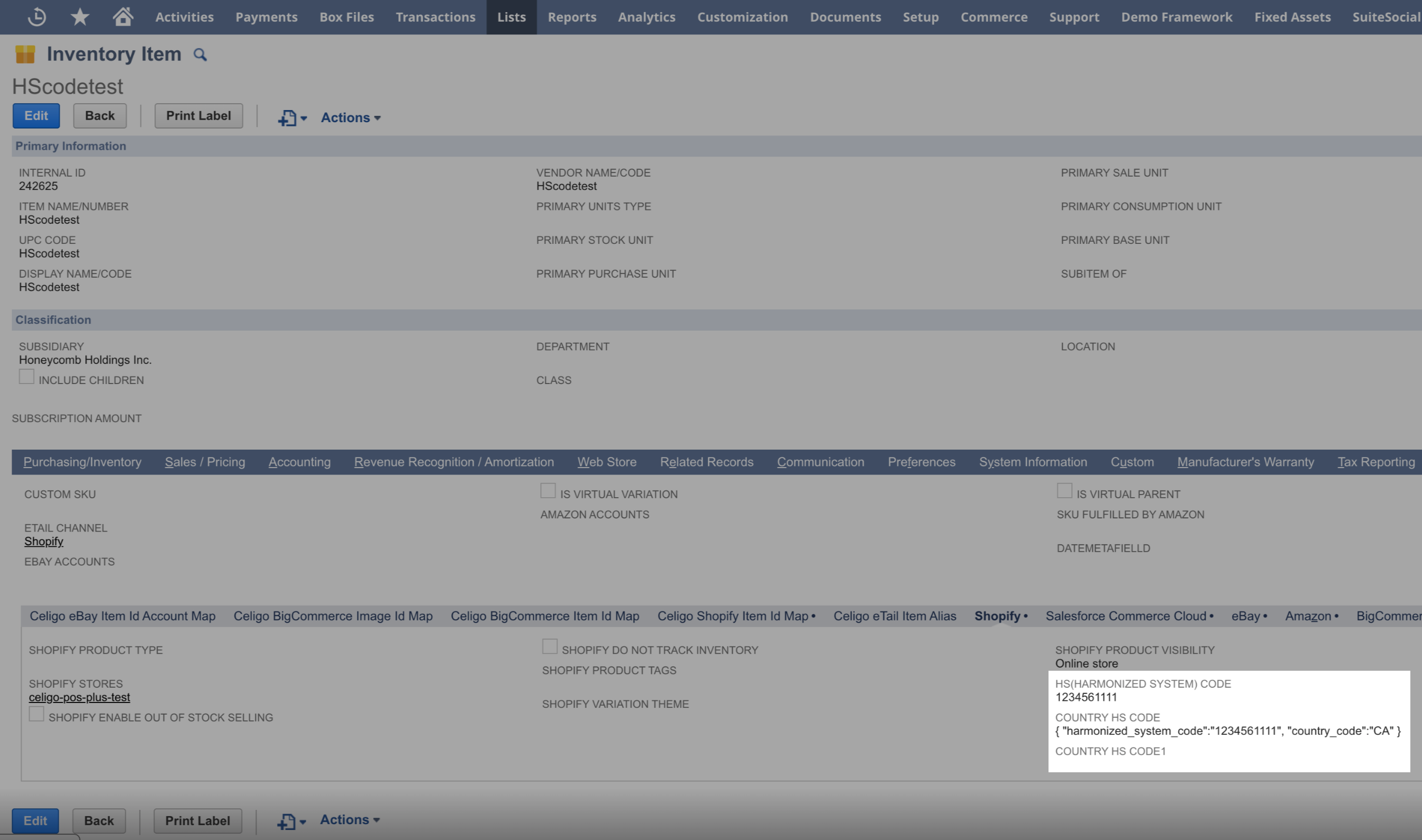Open the Box Files menu

point(347,17)
